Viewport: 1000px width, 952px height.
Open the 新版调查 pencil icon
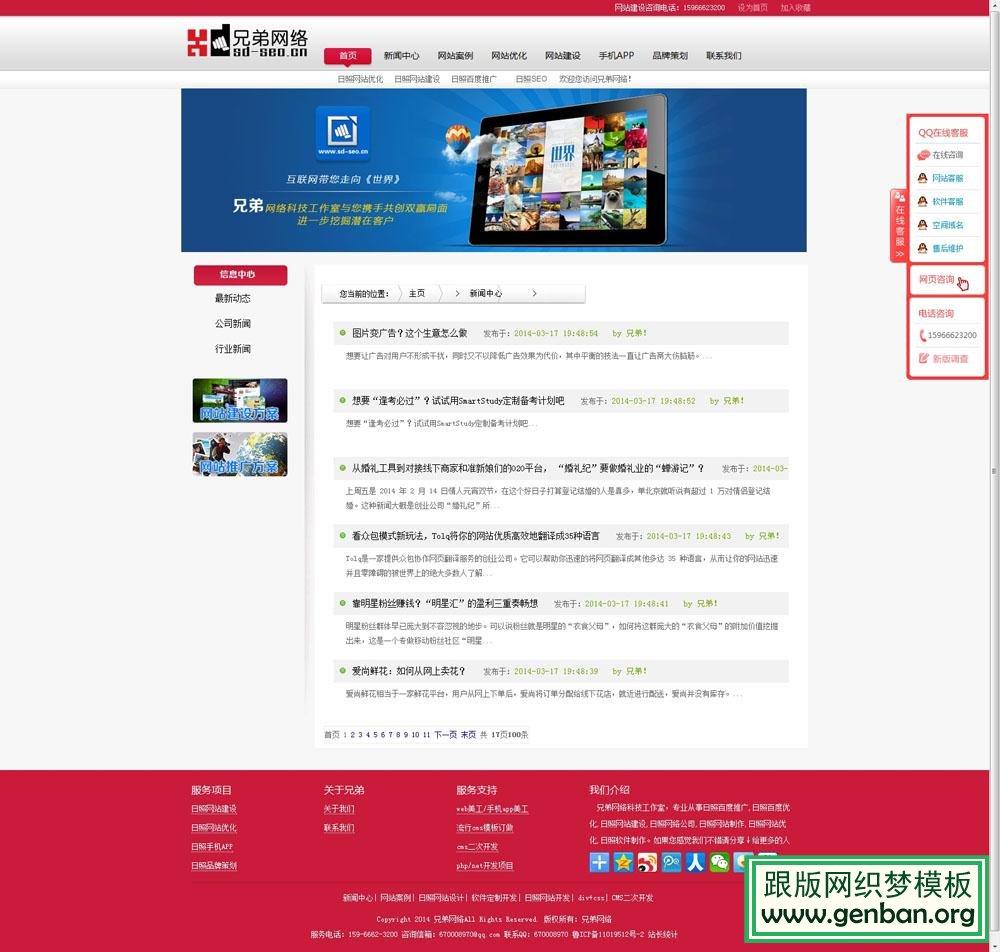[924, 358]
